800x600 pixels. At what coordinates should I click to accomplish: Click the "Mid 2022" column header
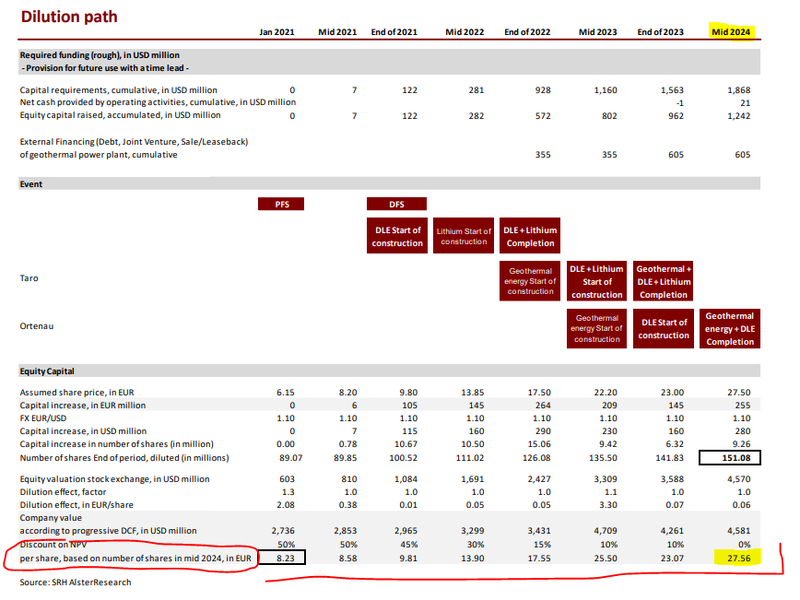[x=464, y=32]
